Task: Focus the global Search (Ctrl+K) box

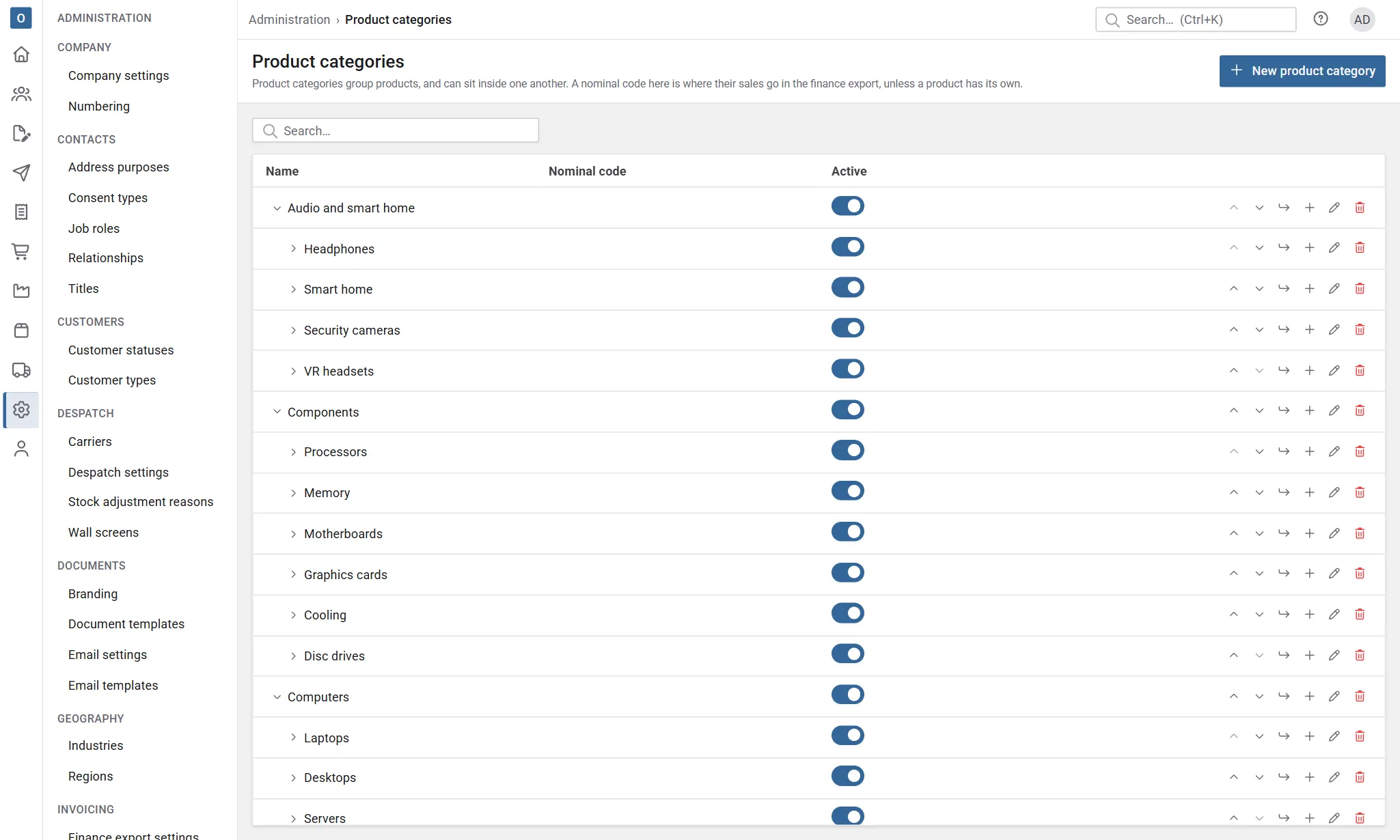Action: point(1196,19)
